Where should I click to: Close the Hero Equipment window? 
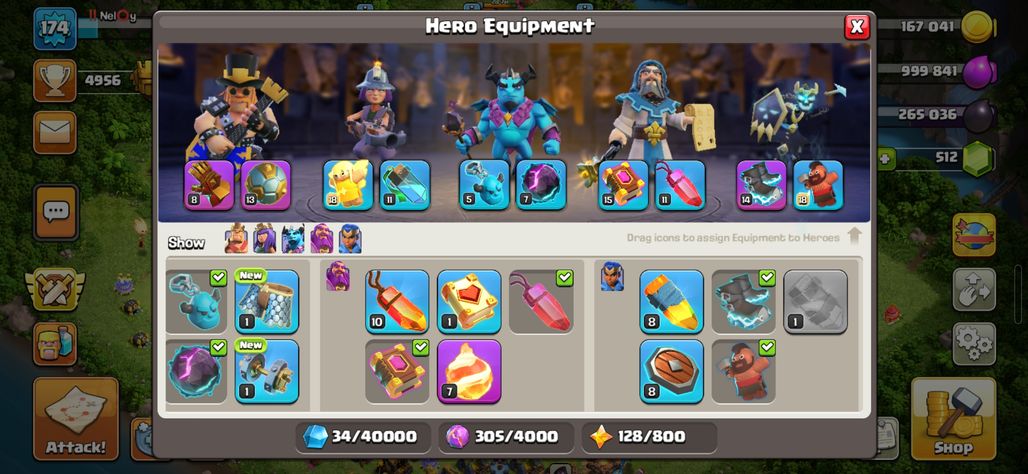click(856, 27)
